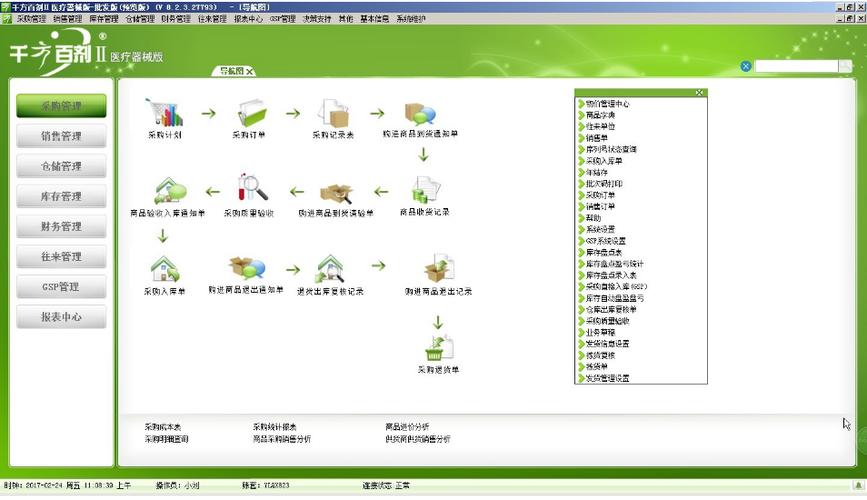This screenshot has height=500, width=867.
Task: Open the 采购记录表 icon
Action: 333,113
